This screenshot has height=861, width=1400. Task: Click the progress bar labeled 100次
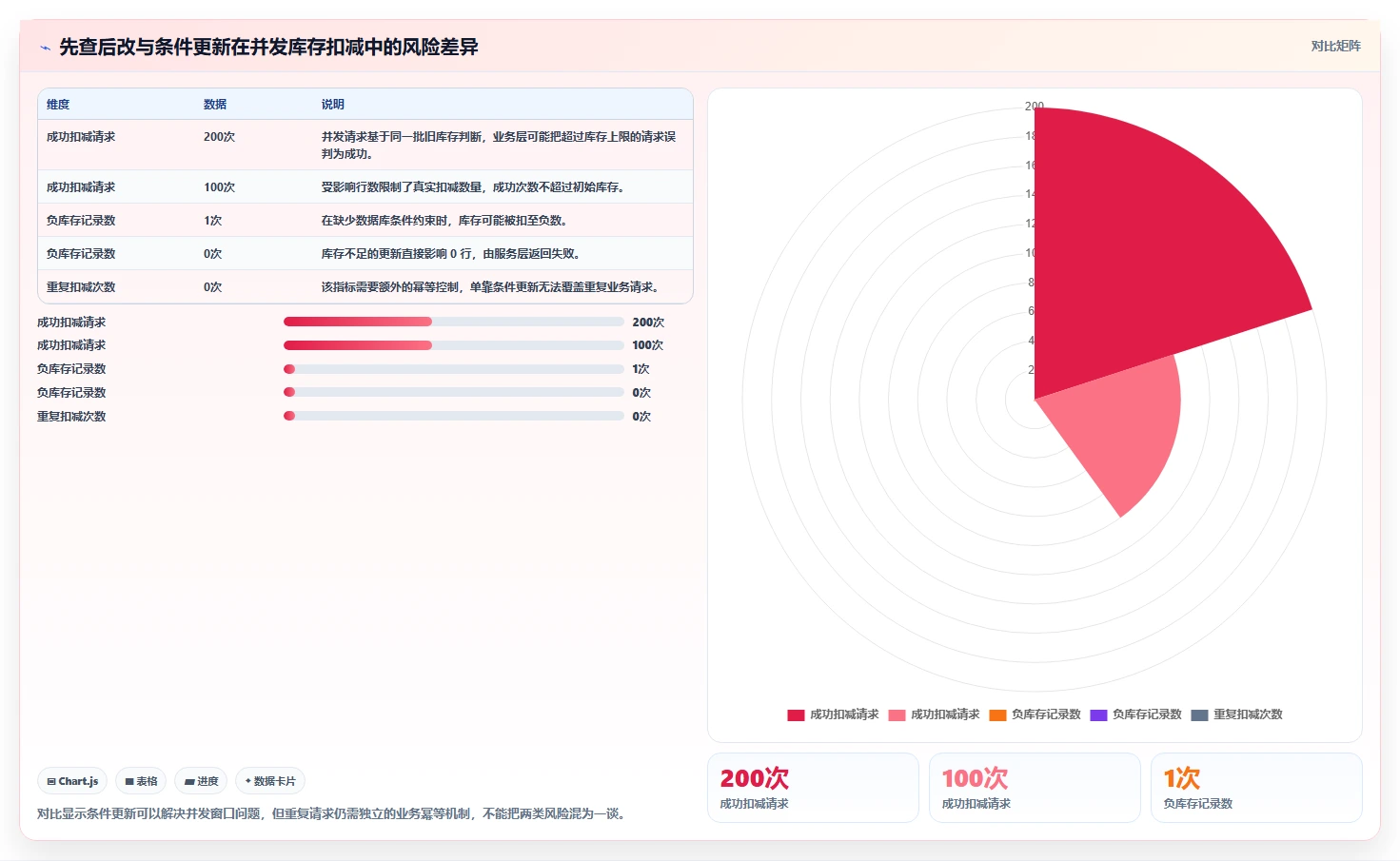454,345
